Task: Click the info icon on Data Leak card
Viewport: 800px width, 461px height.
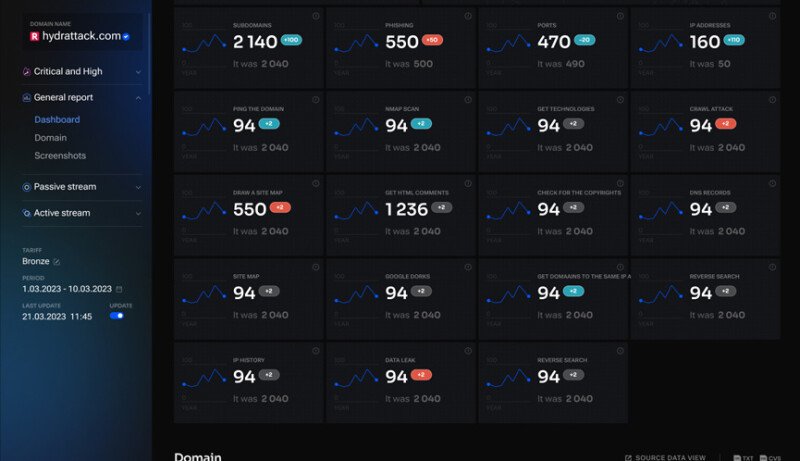Action: click(467, 351)
